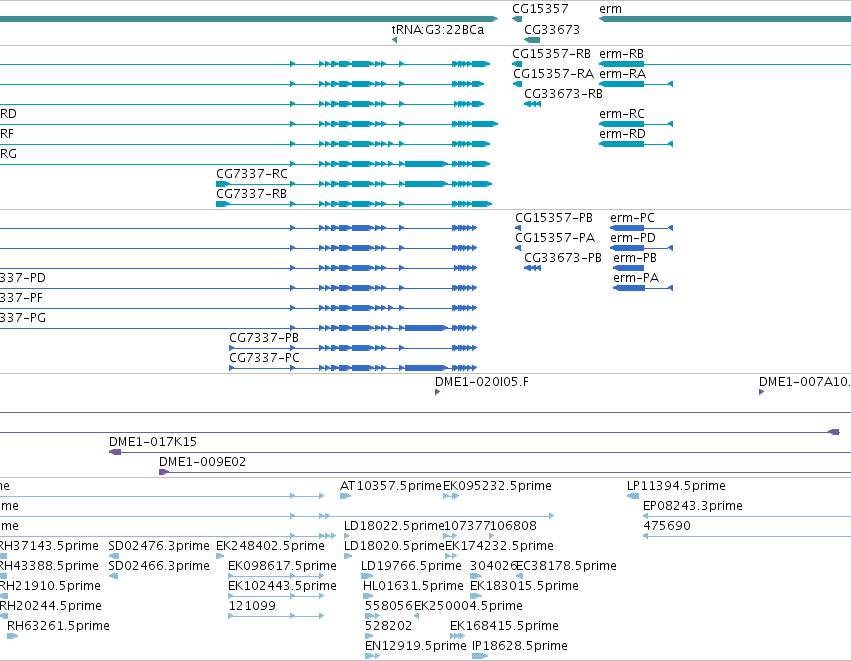This screenshot has width=851, height=661.
Task: Click the CG15357 gene label
Action: (540, 9)
